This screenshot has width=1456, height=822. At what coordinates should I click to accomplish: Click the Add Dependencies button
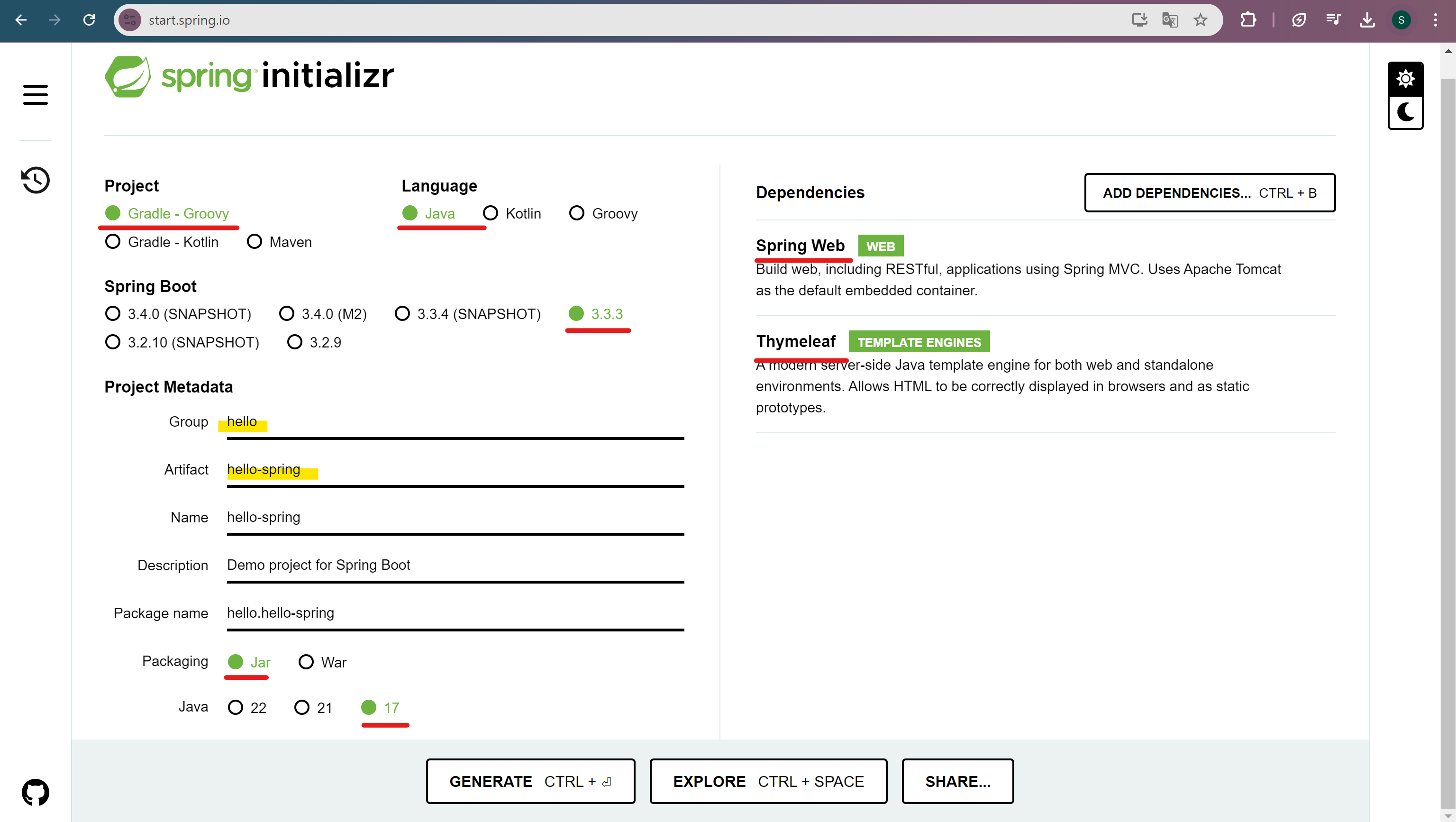coord(1210,193)
